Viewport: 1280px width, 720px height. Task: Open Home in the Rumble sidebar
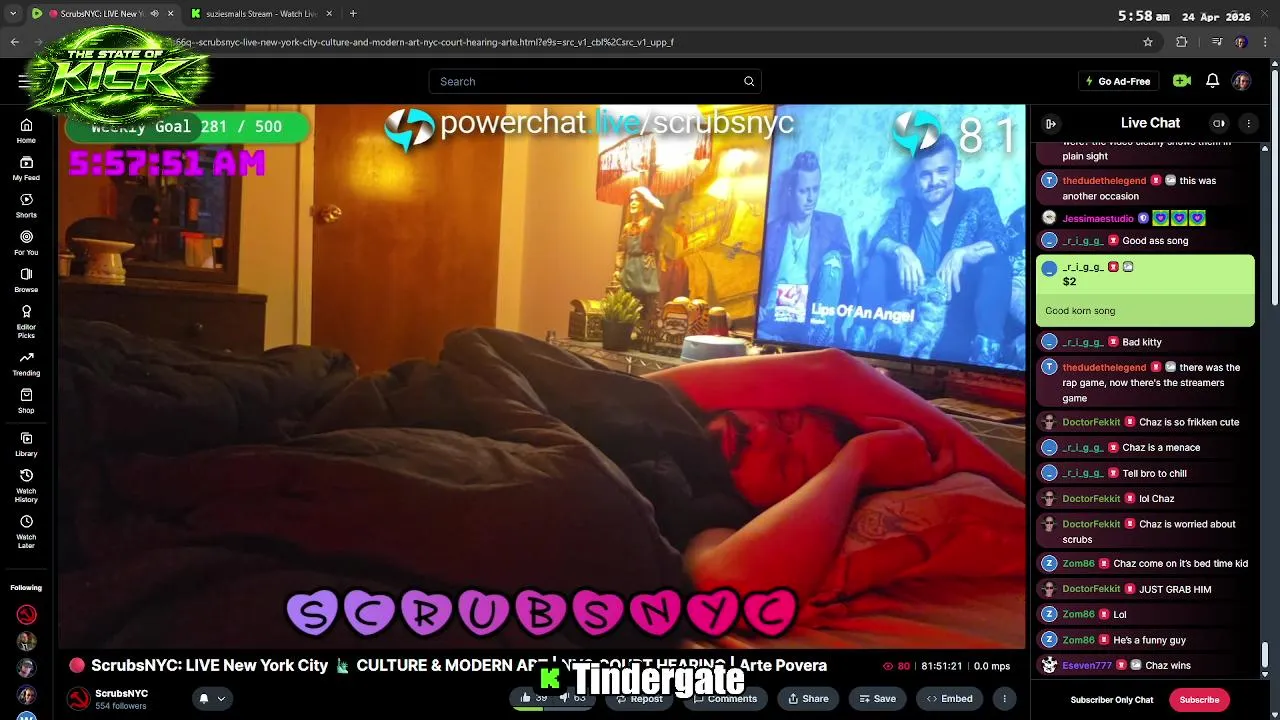[x=26, y=131]
